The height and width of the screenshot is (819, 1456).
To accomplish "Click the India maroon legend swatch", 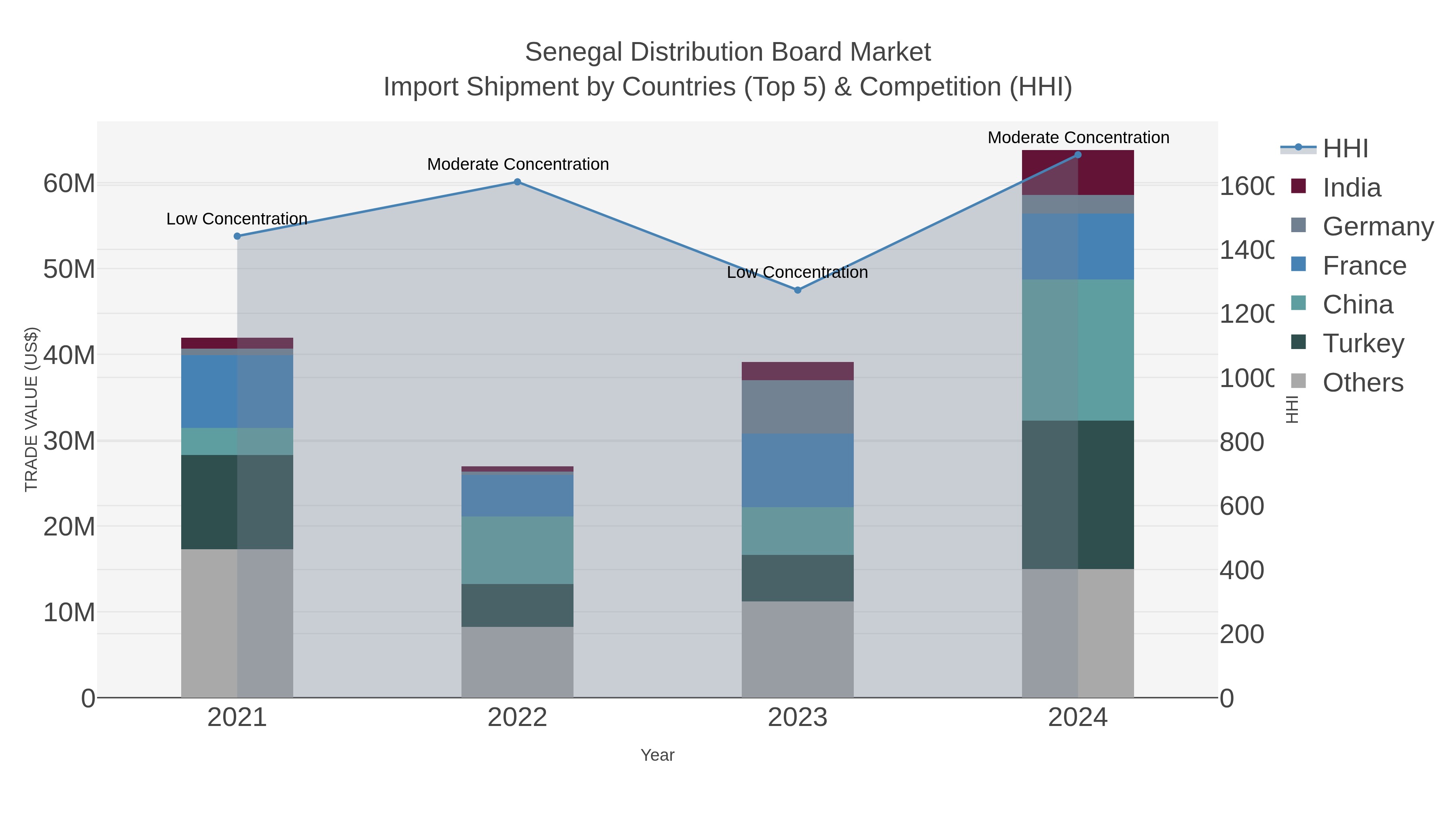I will 1299,186.
